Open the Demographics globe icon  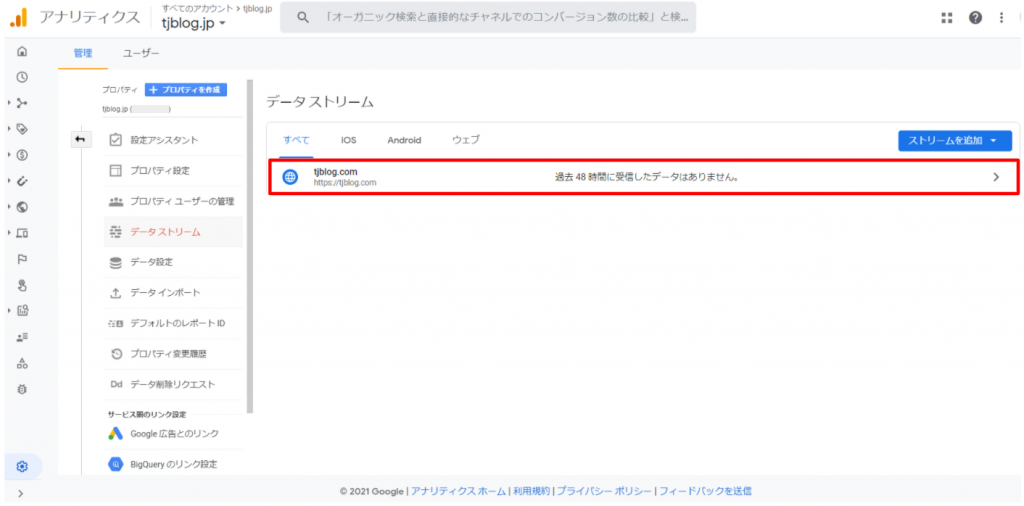click(x=22, y=207)
